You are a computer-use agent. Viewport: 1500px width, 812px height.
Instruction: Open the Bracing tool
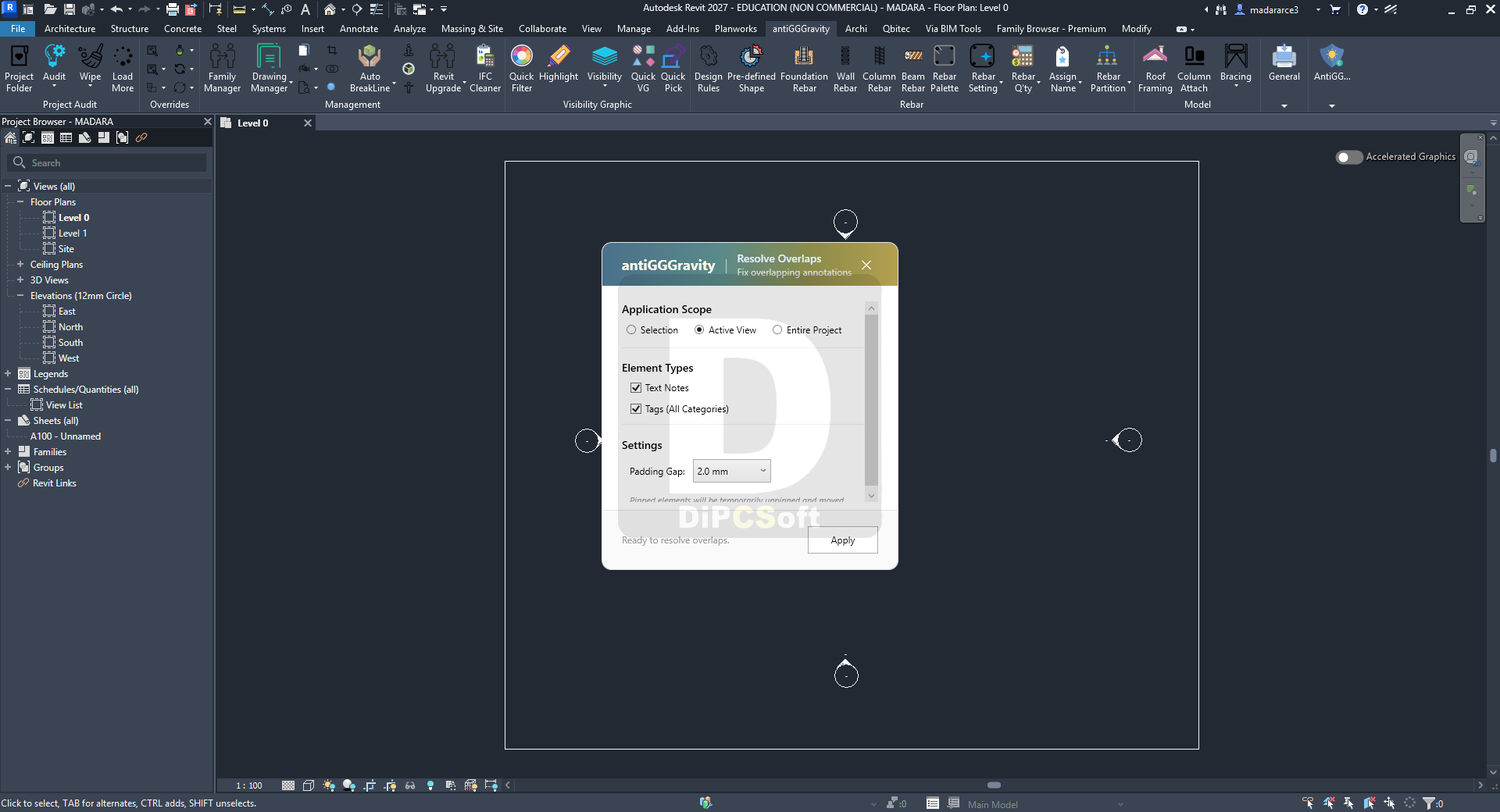point(1235,64)
